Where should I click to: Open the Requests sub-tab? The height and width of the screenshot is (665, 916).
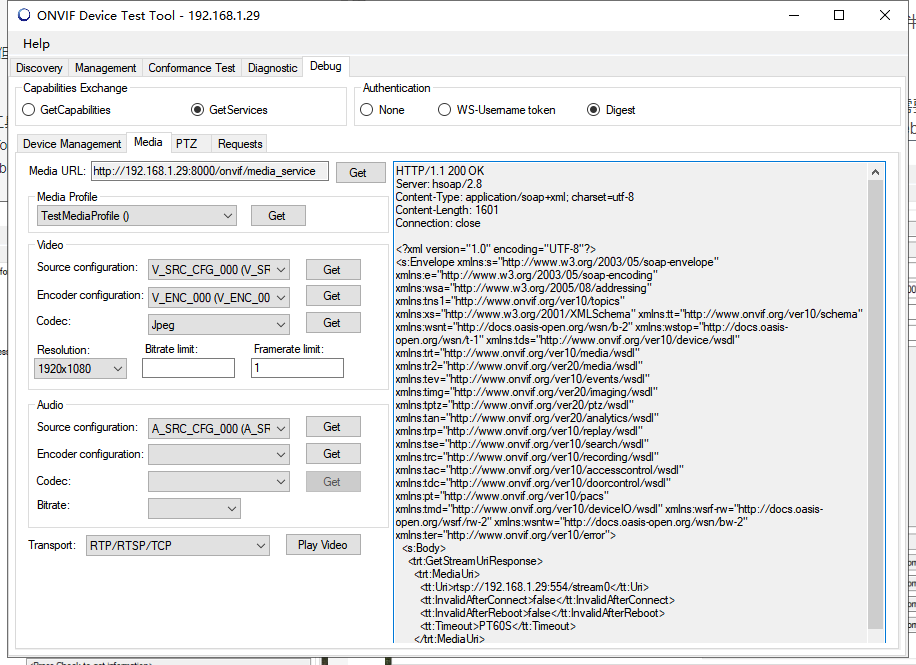[240, 144]
